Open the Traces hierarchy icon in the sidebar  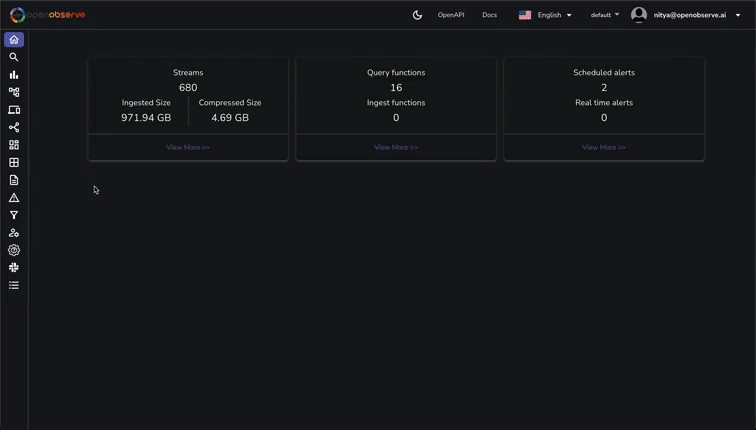tap(14, 92)
